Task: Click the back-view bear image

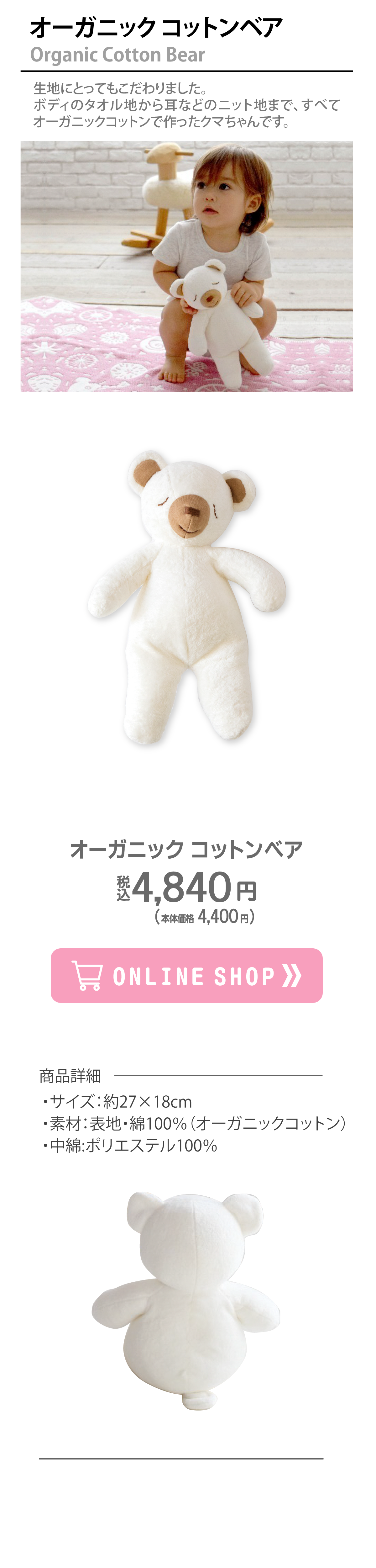Action: click(x=187, y=1301)
